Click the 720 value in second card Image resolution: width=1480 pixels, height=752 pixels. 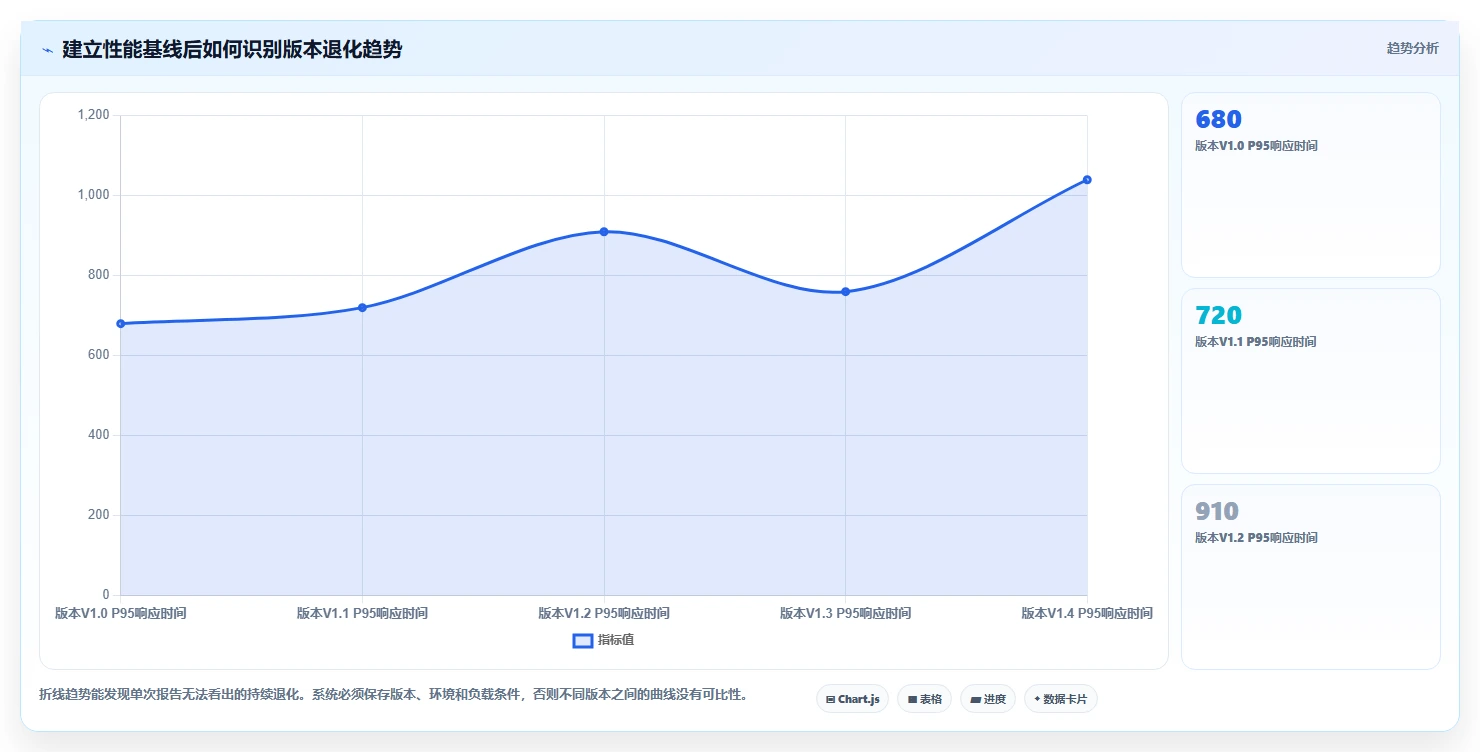(1218, 315)
